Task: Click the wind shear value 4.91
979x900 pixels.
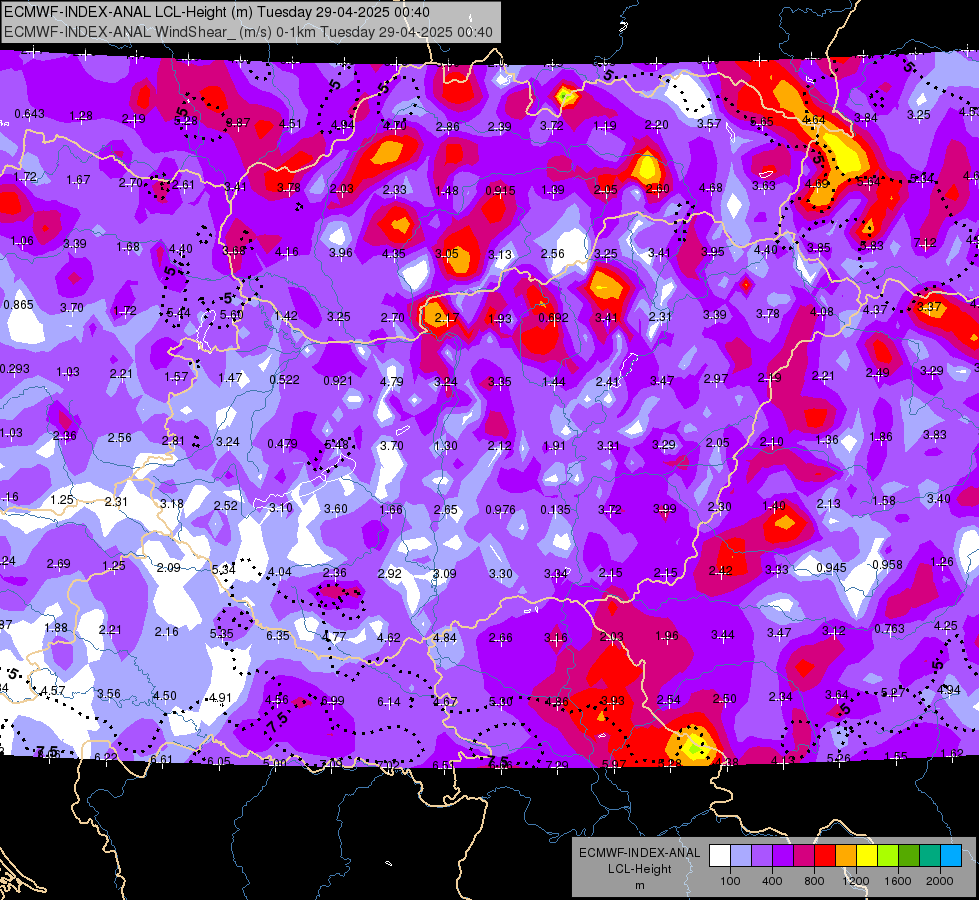Action: 220,698
